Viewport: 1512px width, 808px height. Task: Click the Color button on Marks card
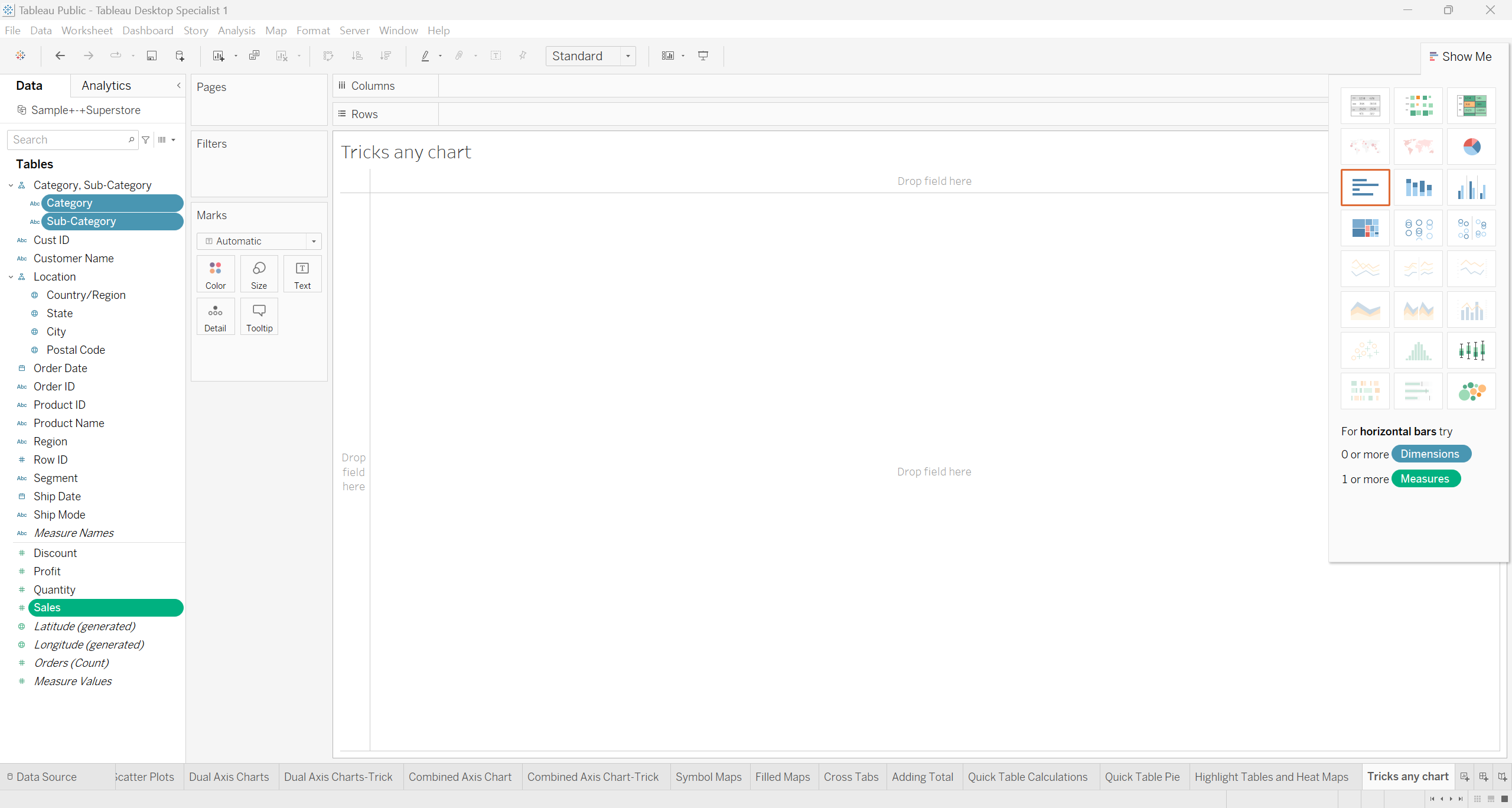216,274
